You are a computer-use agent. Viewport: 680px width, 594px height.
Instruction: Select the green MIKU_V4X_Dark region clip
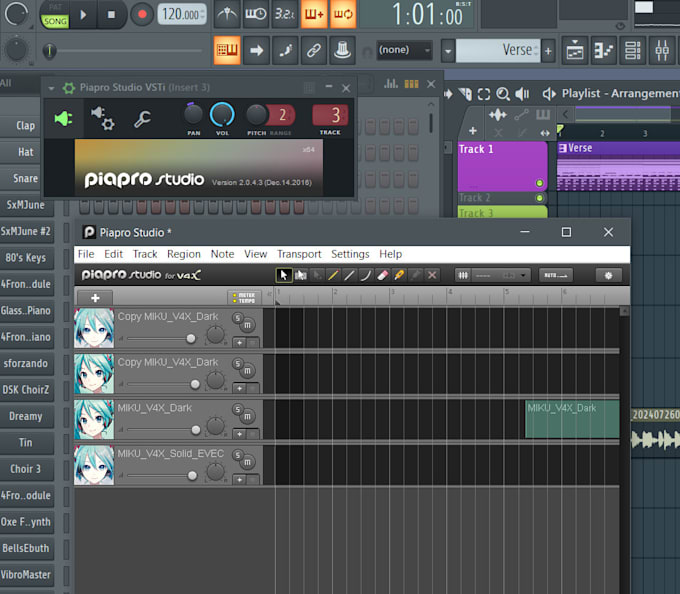(x=572, y=419)
